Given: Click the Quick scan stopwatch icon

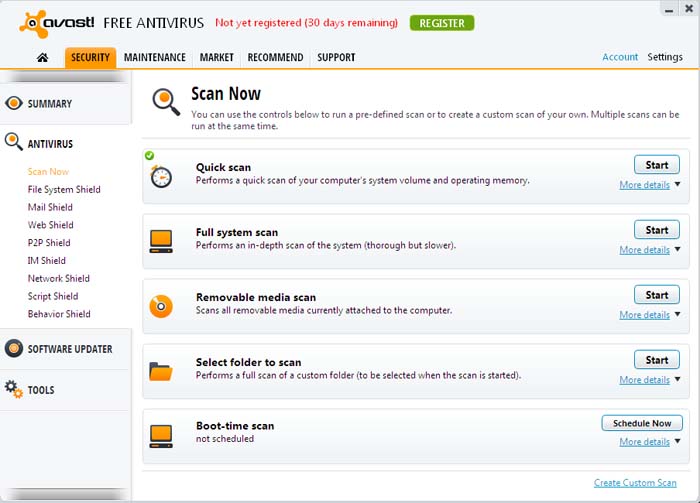Looking at the screenshot, I should (x=161, y=177).
